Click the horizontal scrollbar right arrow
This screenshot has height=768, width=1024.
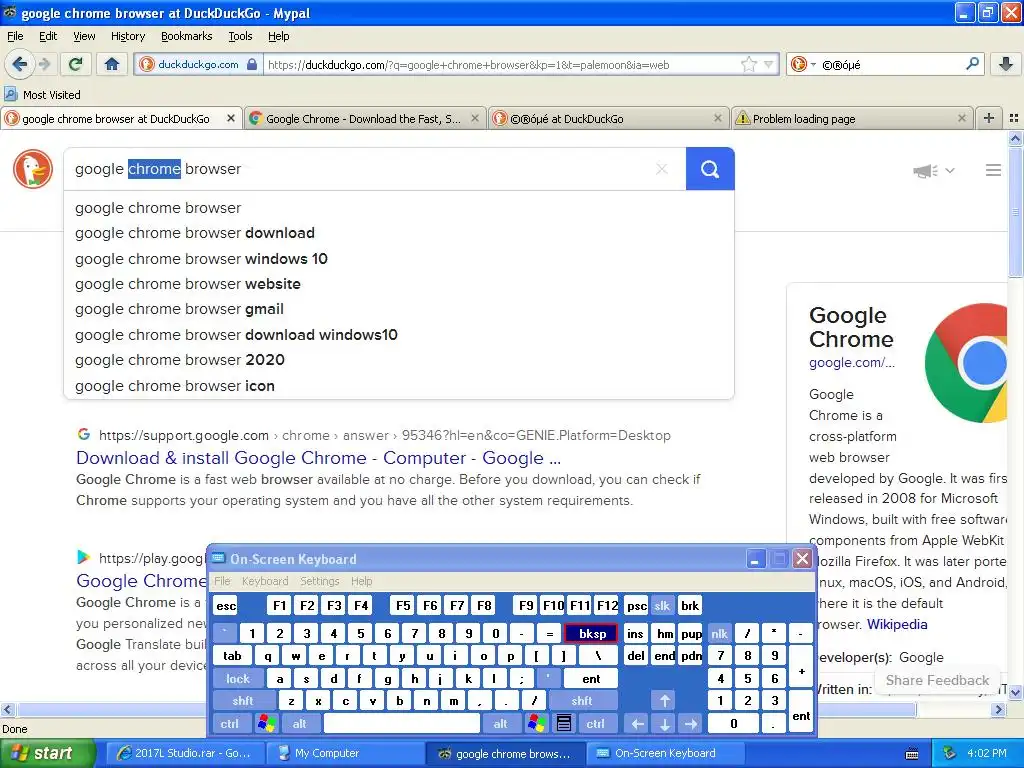(x=999, y=709)
